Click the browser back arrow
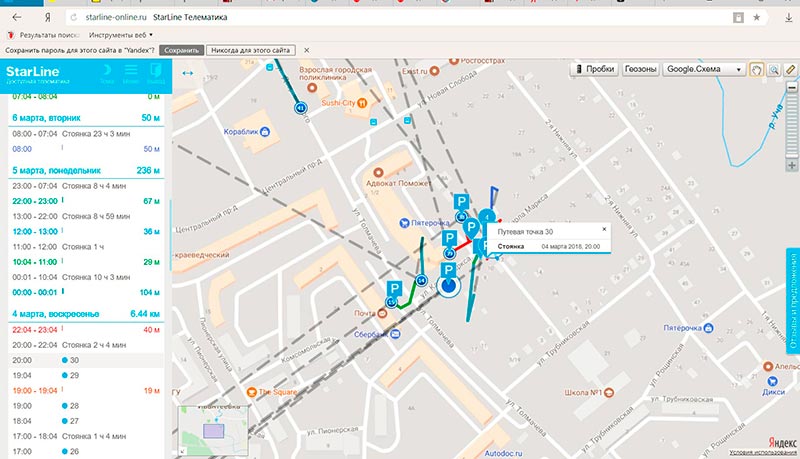The image size is (800, 459). [17, 17]
